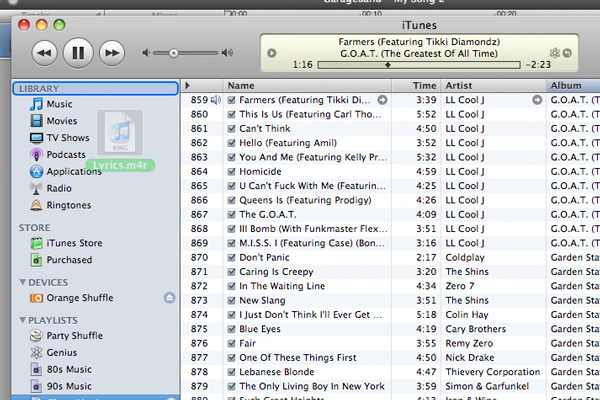This screenshot has height=400, width=600.
Task: Uncheck the This Is Us track checkbox
Action: pos(231,114)
